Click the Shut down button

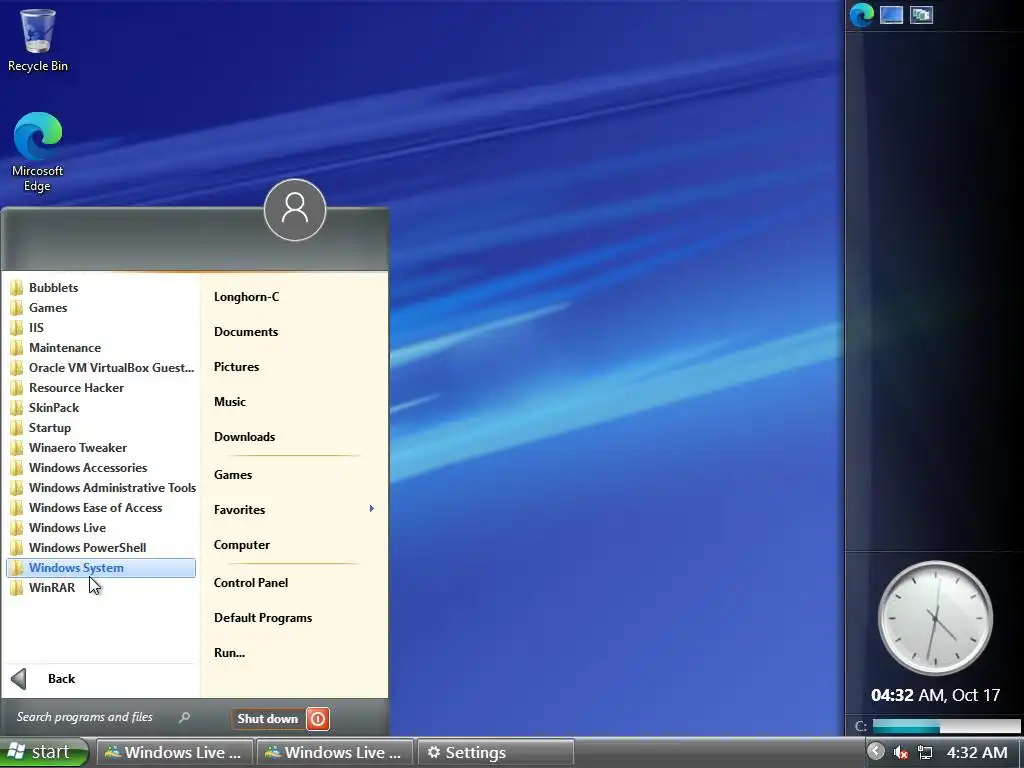(268, 719)
